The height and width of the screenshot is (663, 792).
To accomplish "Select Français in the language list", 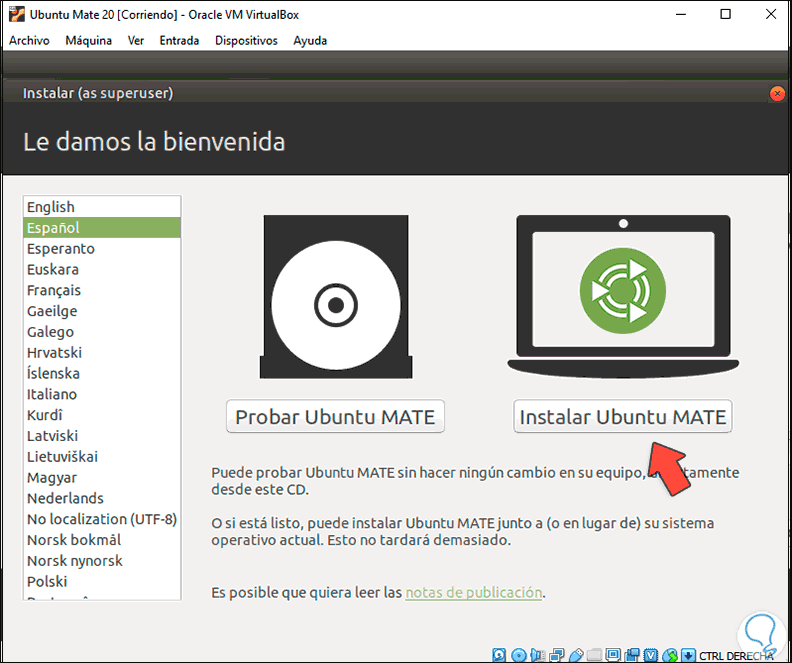I will (x=102, y=290).
